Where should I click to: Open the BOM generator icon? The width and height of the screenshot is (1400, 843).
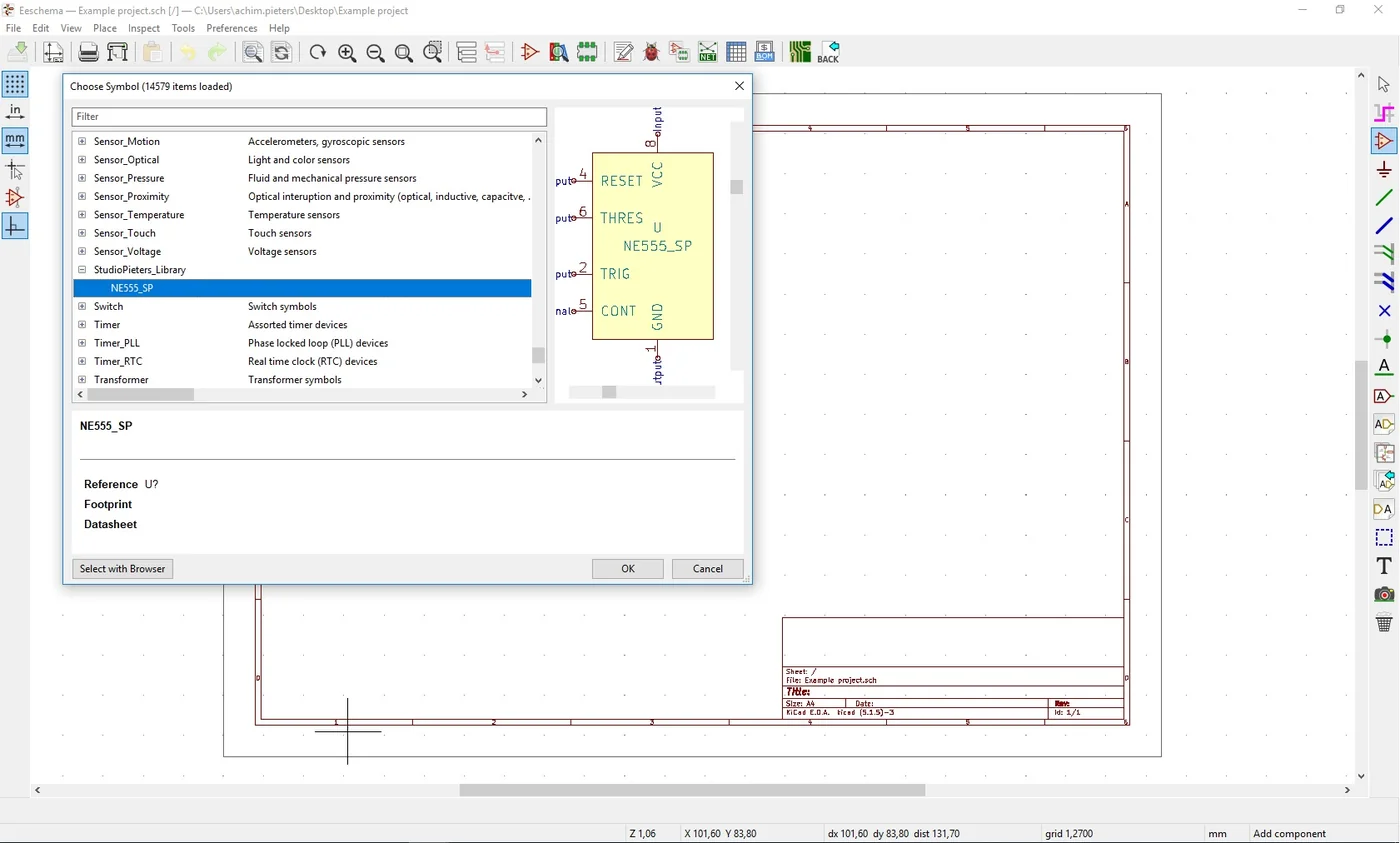765,52
